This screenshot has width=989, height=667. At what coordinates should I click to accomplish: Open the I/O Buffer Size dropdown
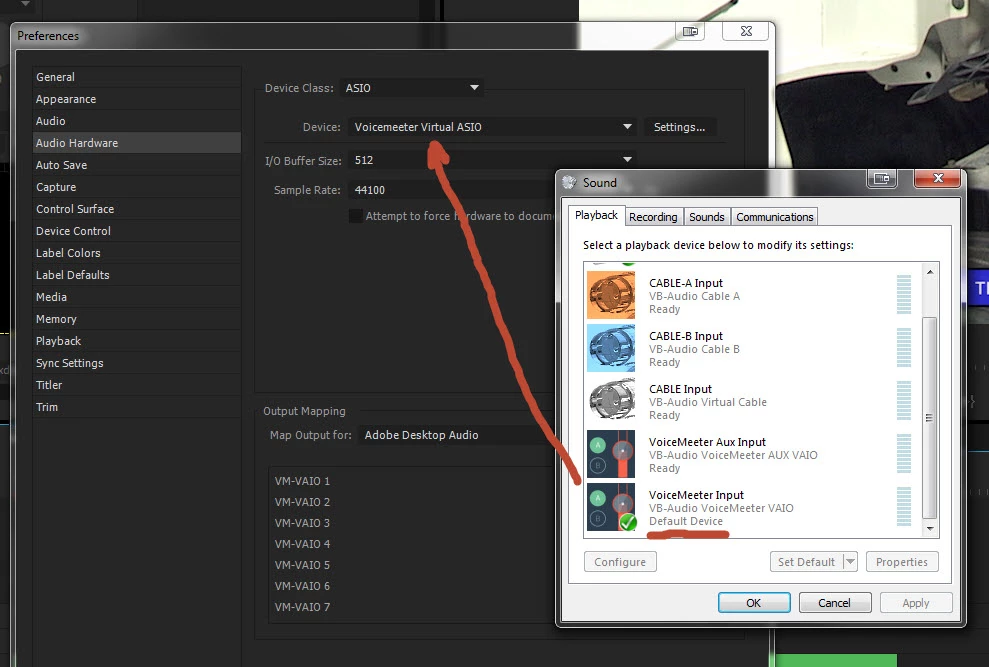[492, 160]
